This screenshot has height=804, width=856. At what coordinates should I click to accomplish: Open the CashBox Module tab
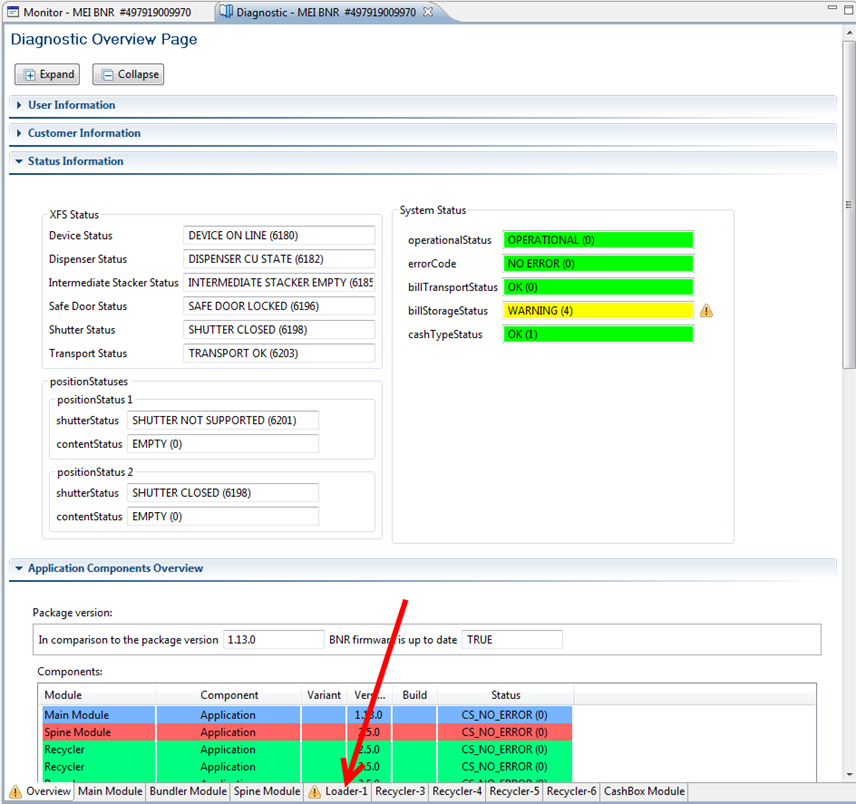click(644, 791)
